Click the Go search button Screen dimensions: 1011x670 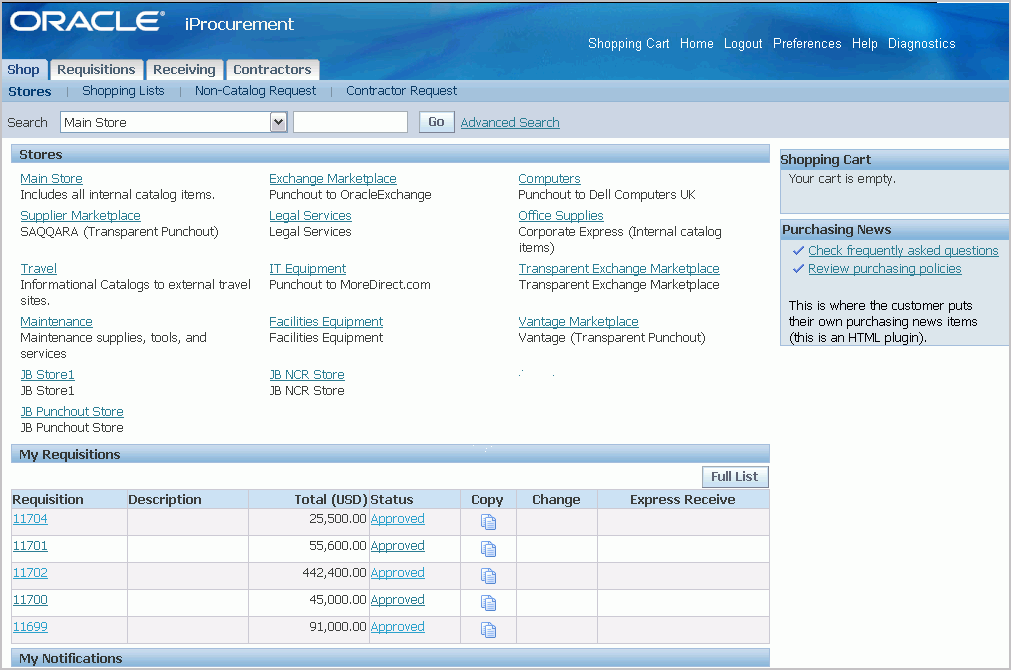point(436,122)
